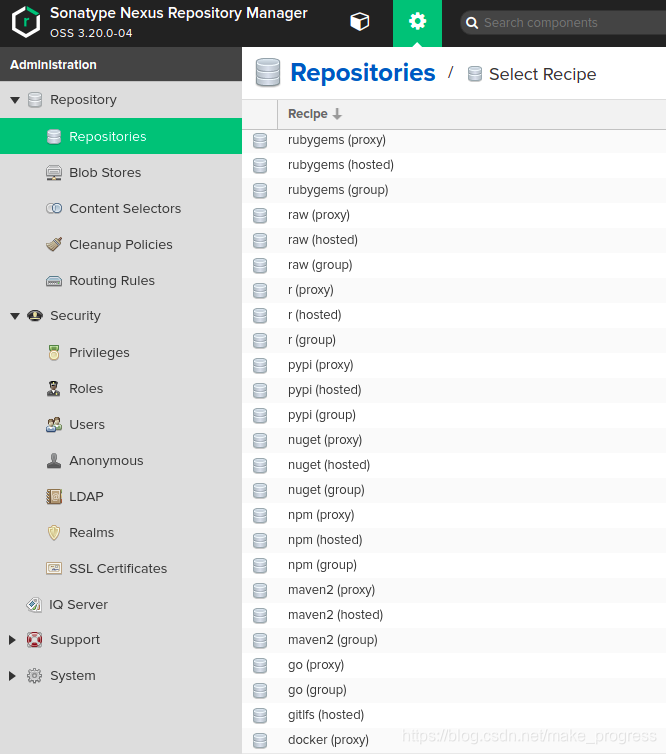Open the Browse cube icon
Viewport: 666px width, 754px height.
click(x=359, y=22)
